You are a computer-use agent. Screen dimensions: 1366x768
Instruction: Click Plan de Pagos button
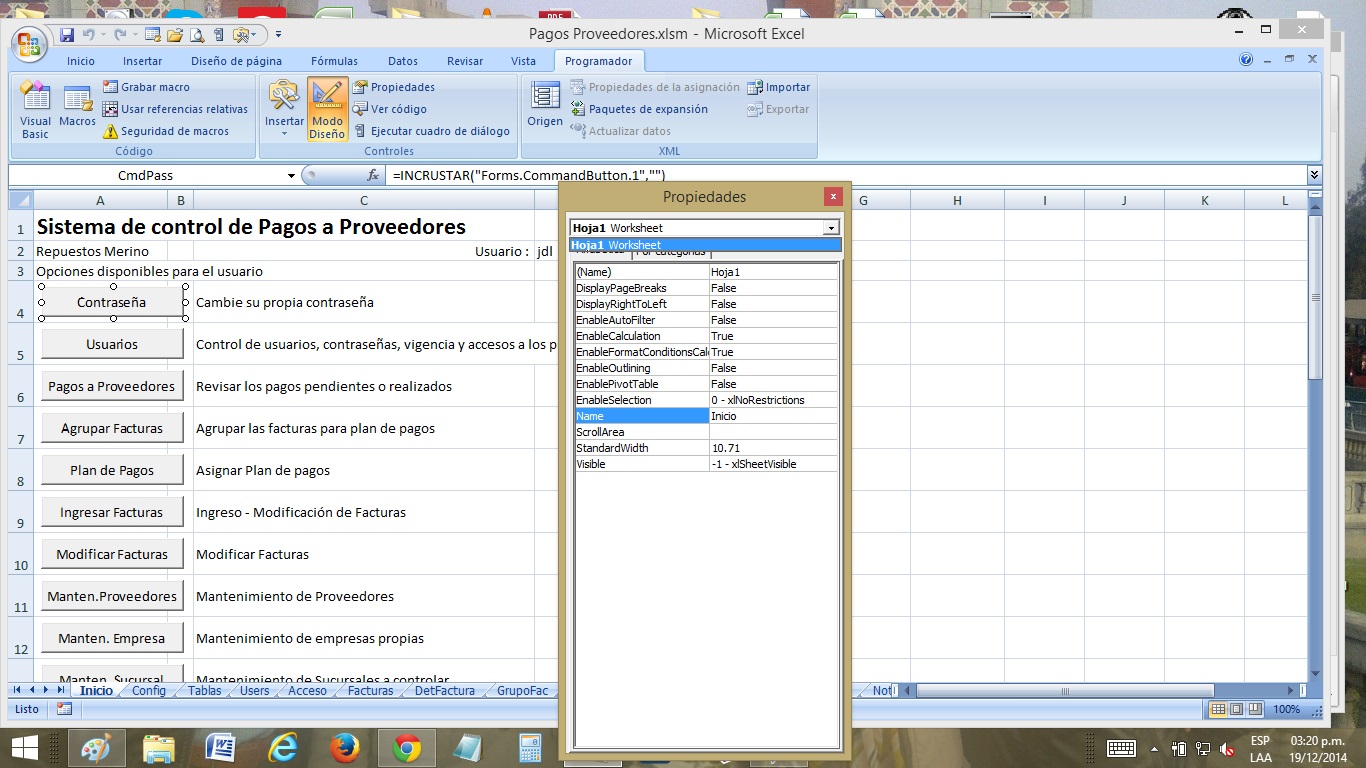[112, 470]
